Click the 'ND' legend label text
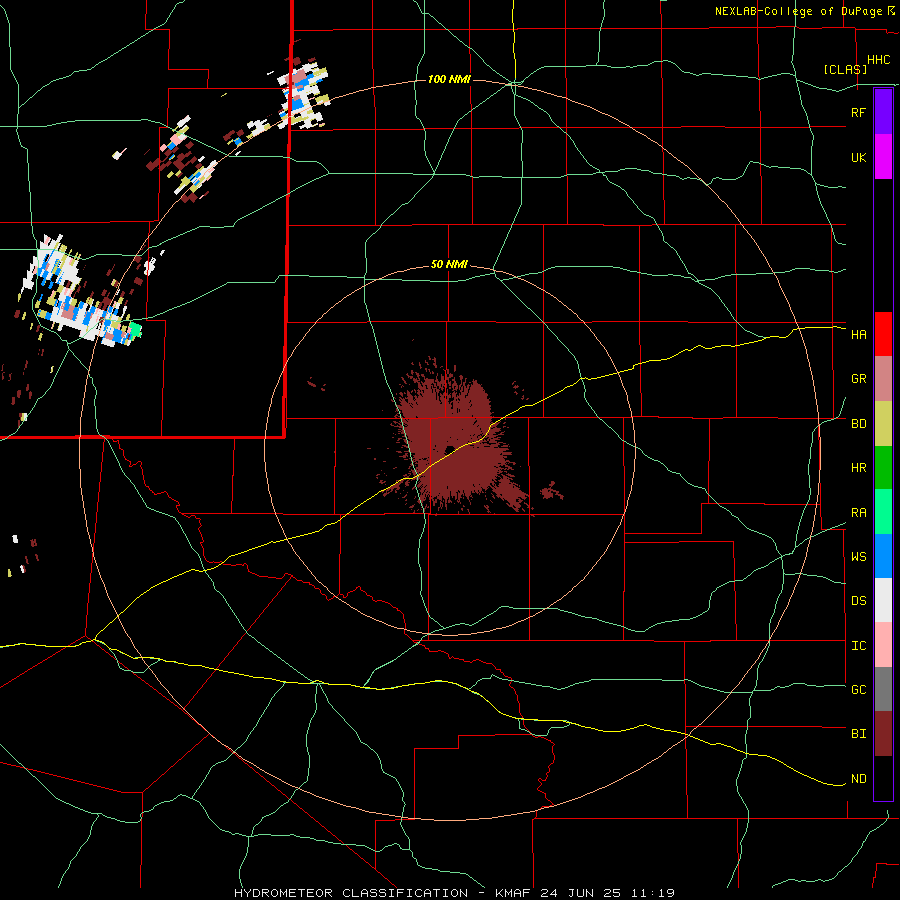The image size is (900, 900). 858,779
